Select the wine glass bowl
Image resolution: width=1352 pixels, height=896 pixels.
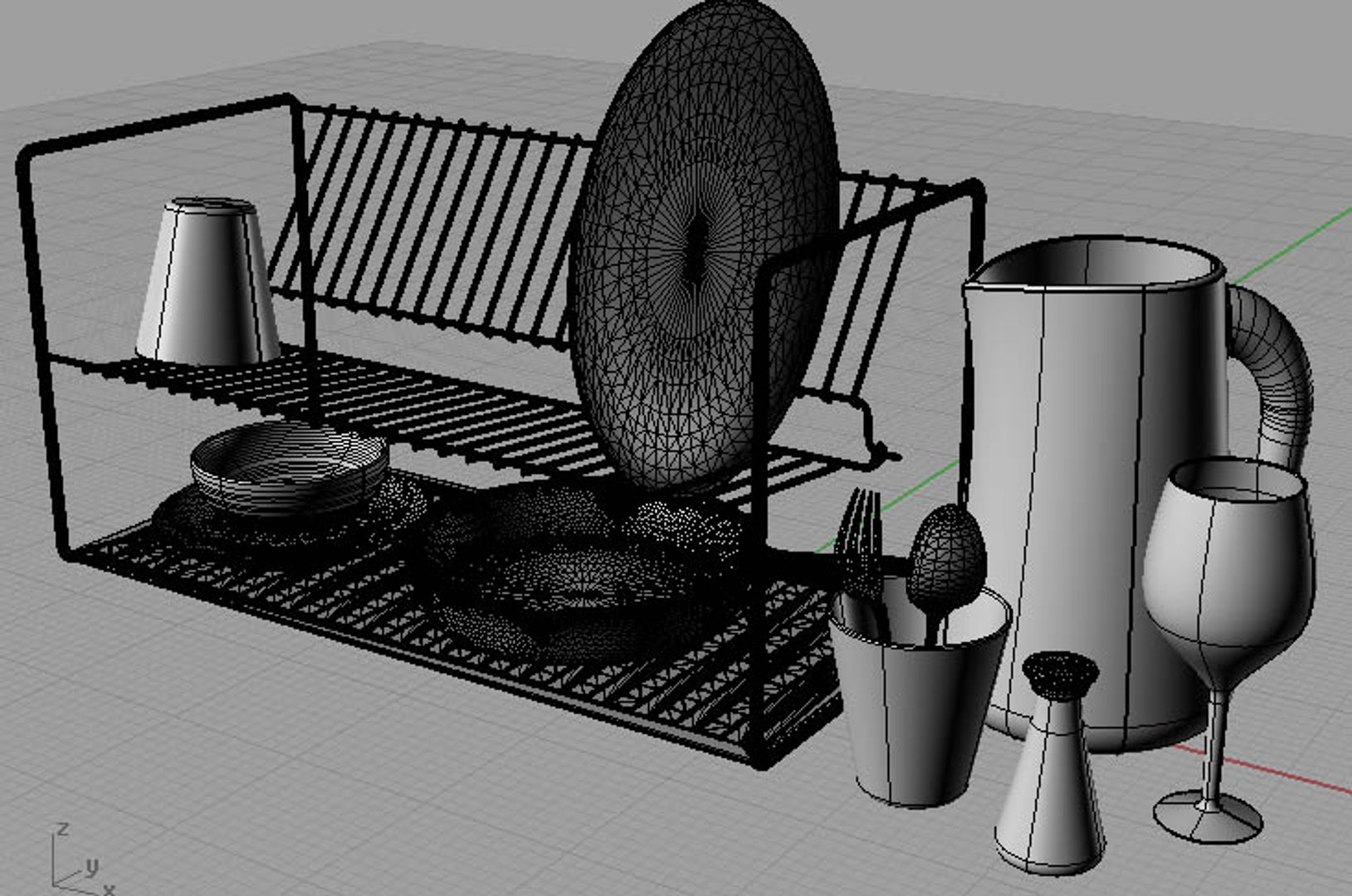click(x=1228, y=564)
